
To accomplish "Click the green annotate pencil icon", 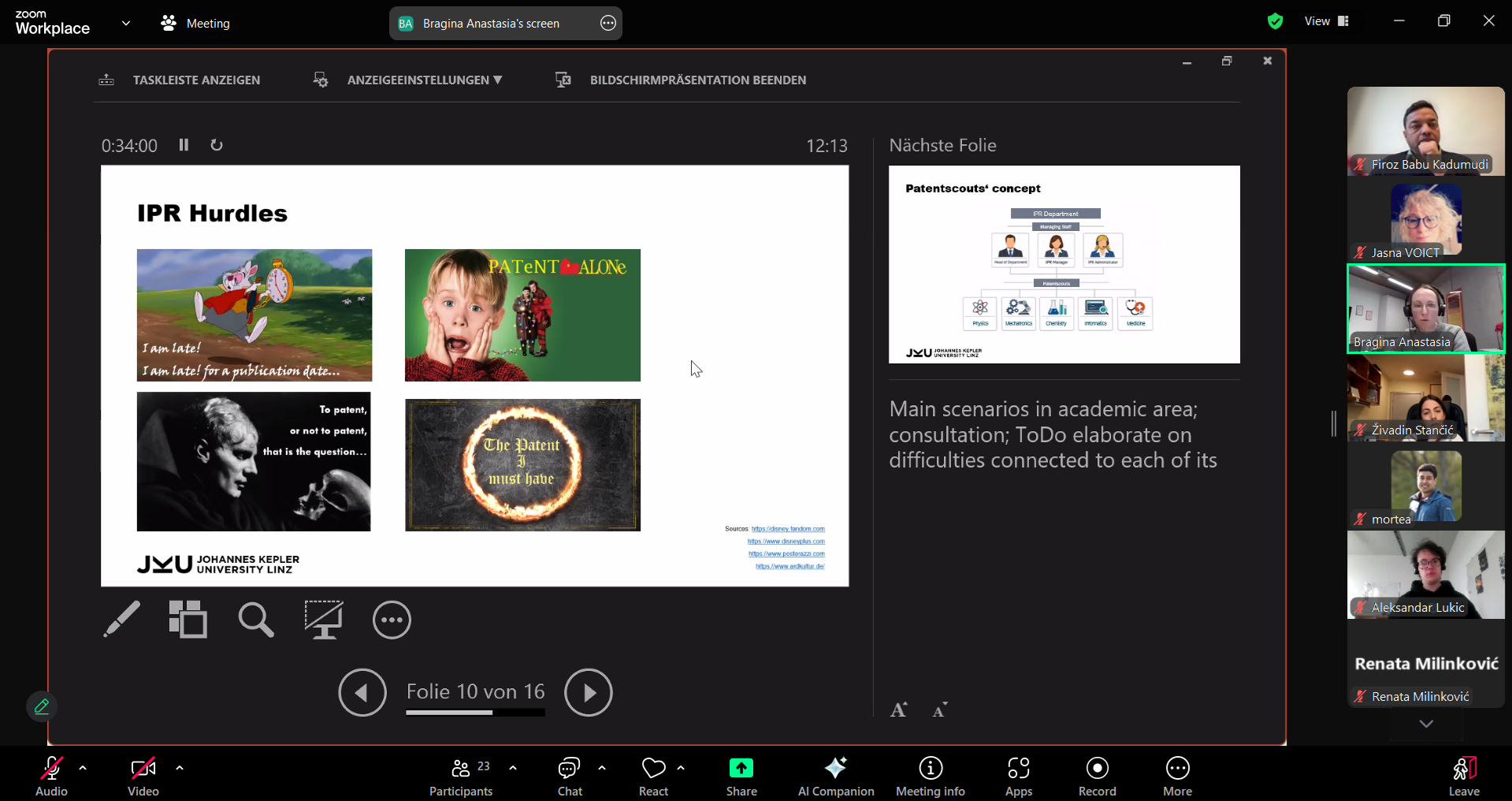I will click(42, 706).
